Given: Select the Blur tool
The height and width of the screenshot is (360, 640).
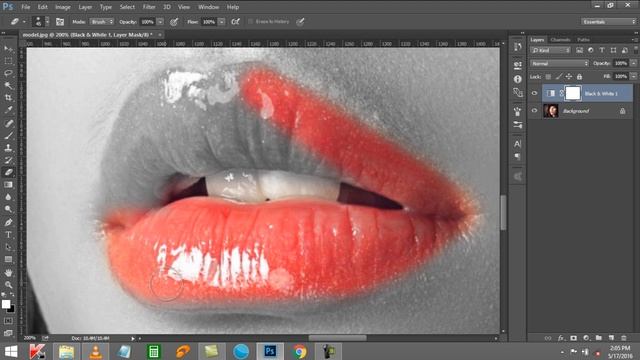Looking at the screenshot, I should (8, 197).
